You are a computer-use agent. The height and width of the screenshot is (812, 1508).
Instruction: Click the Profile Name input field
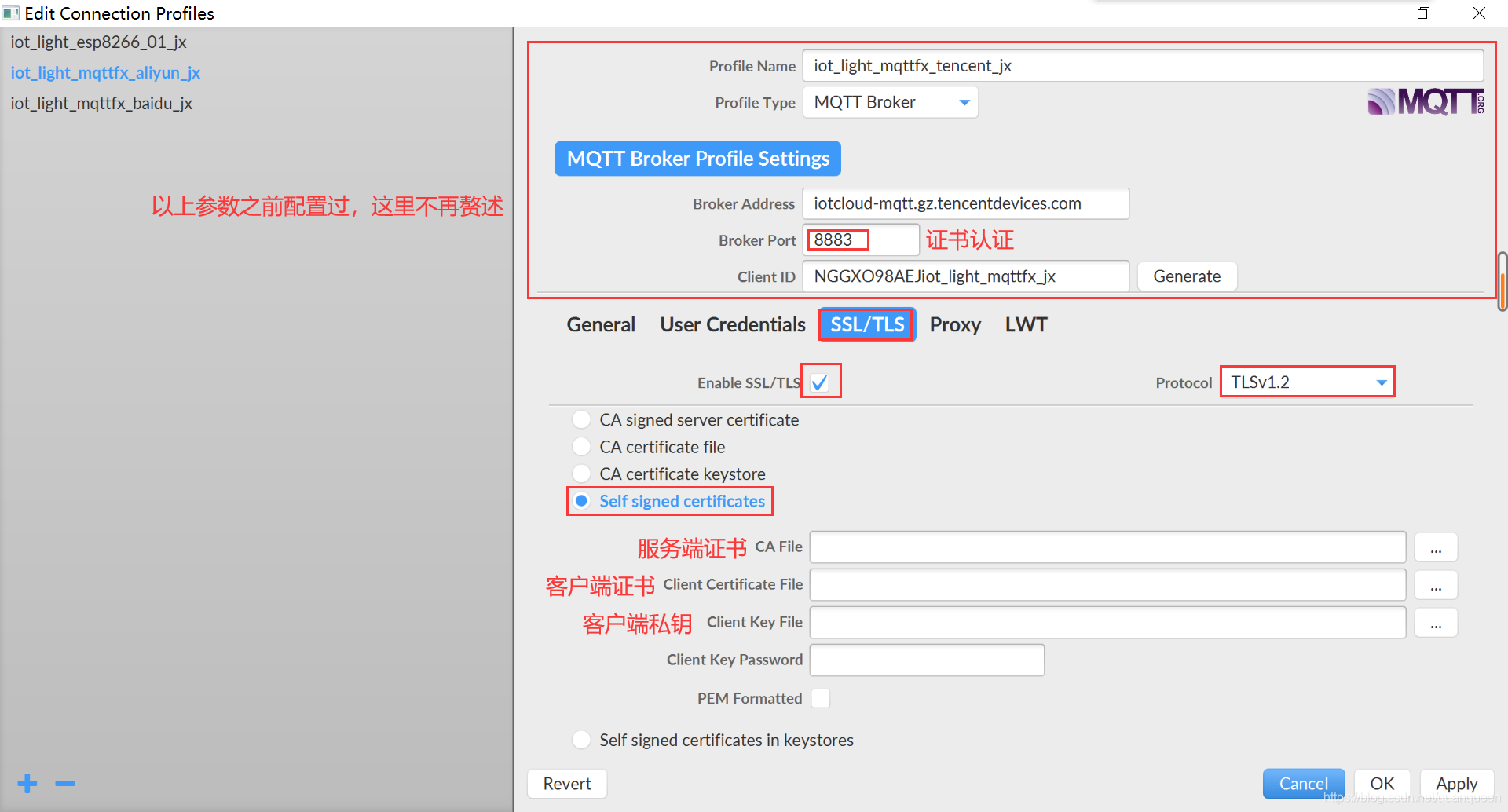1143,66
